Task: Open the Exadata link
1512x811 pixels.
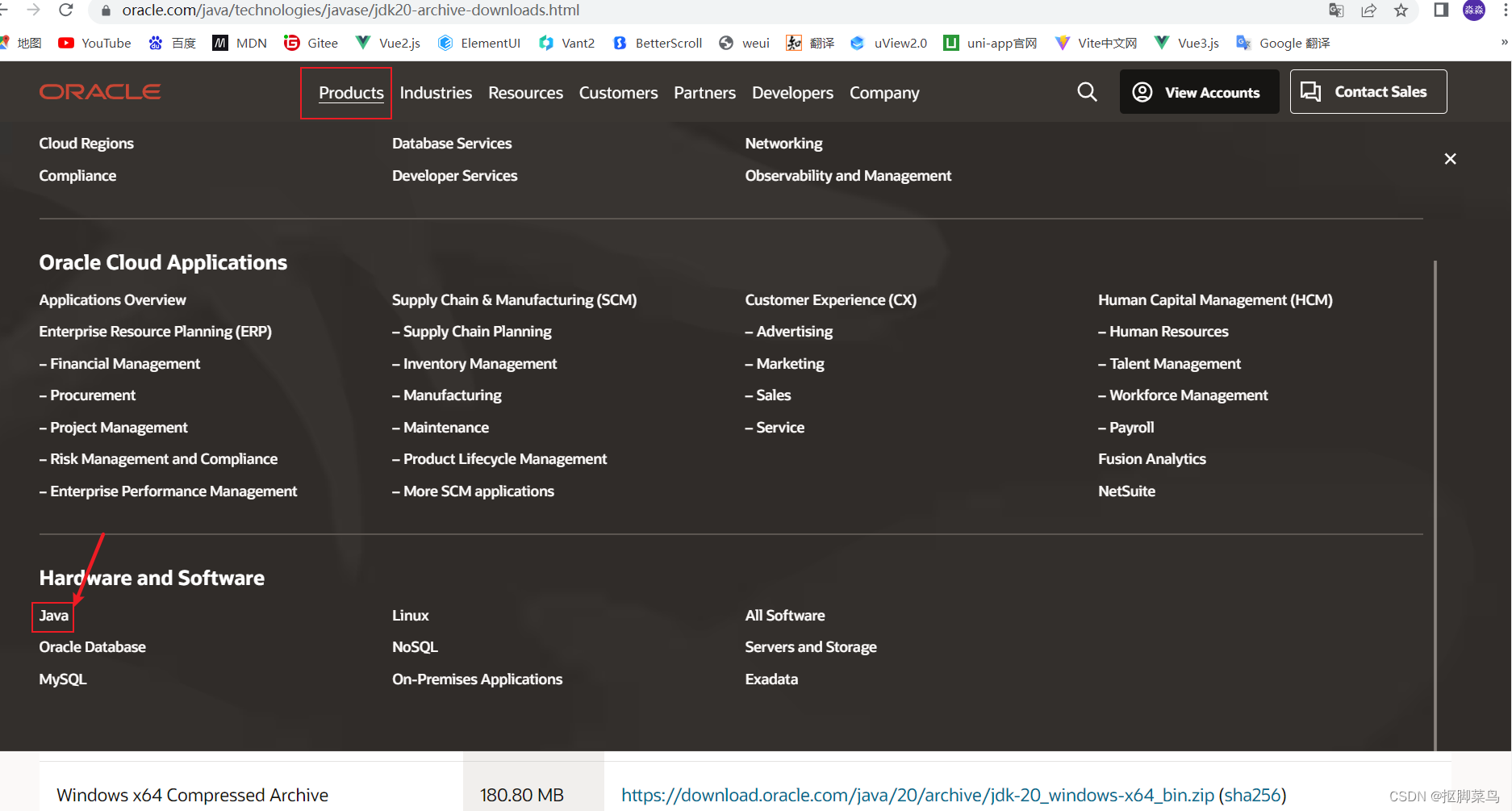Action: click(x=771, y=679)
